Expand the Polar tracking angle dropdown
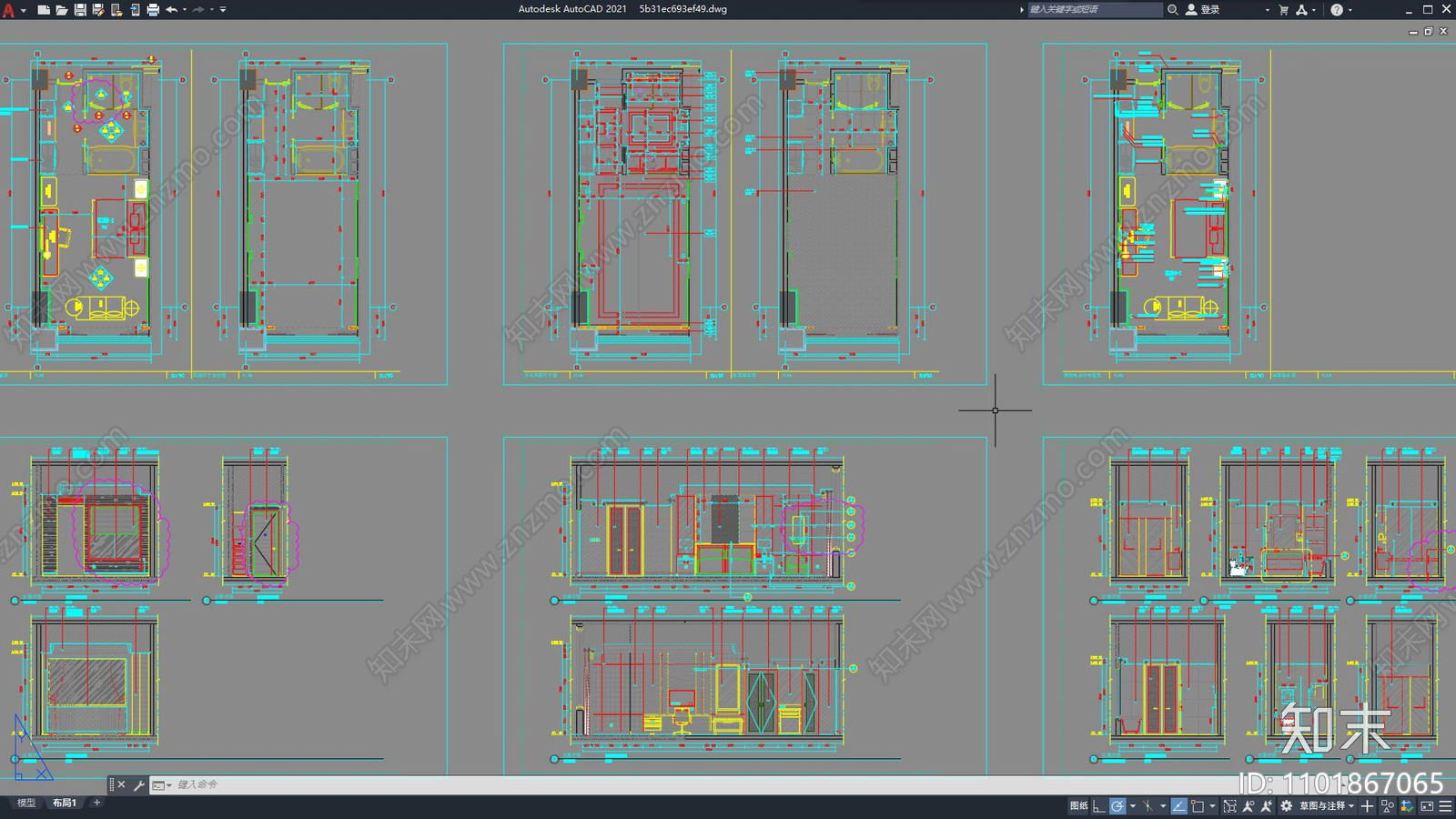 1132,806
